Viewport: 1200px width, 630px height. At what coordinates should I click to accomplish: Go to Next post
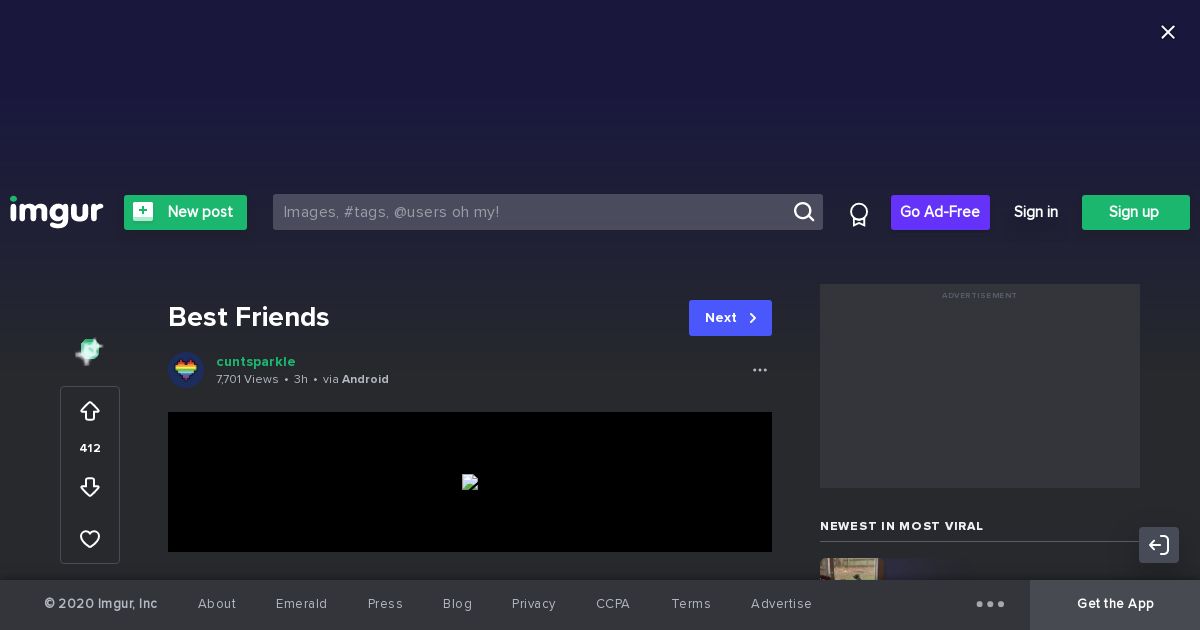[x=730, y=318]
